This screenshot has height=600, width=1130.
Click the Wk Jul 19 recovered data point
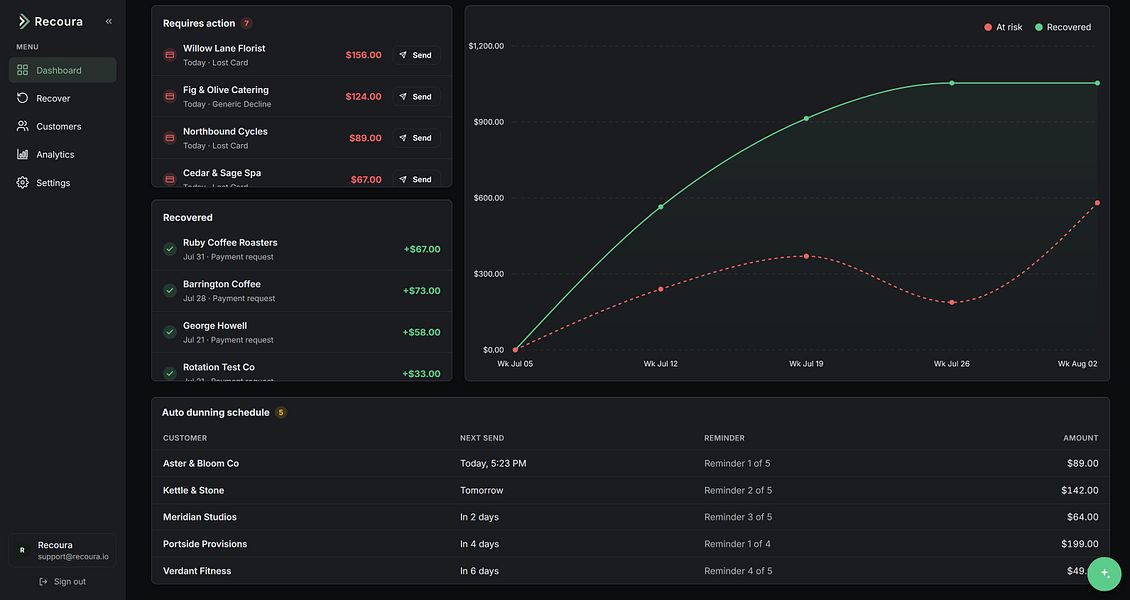pos(806,119)
